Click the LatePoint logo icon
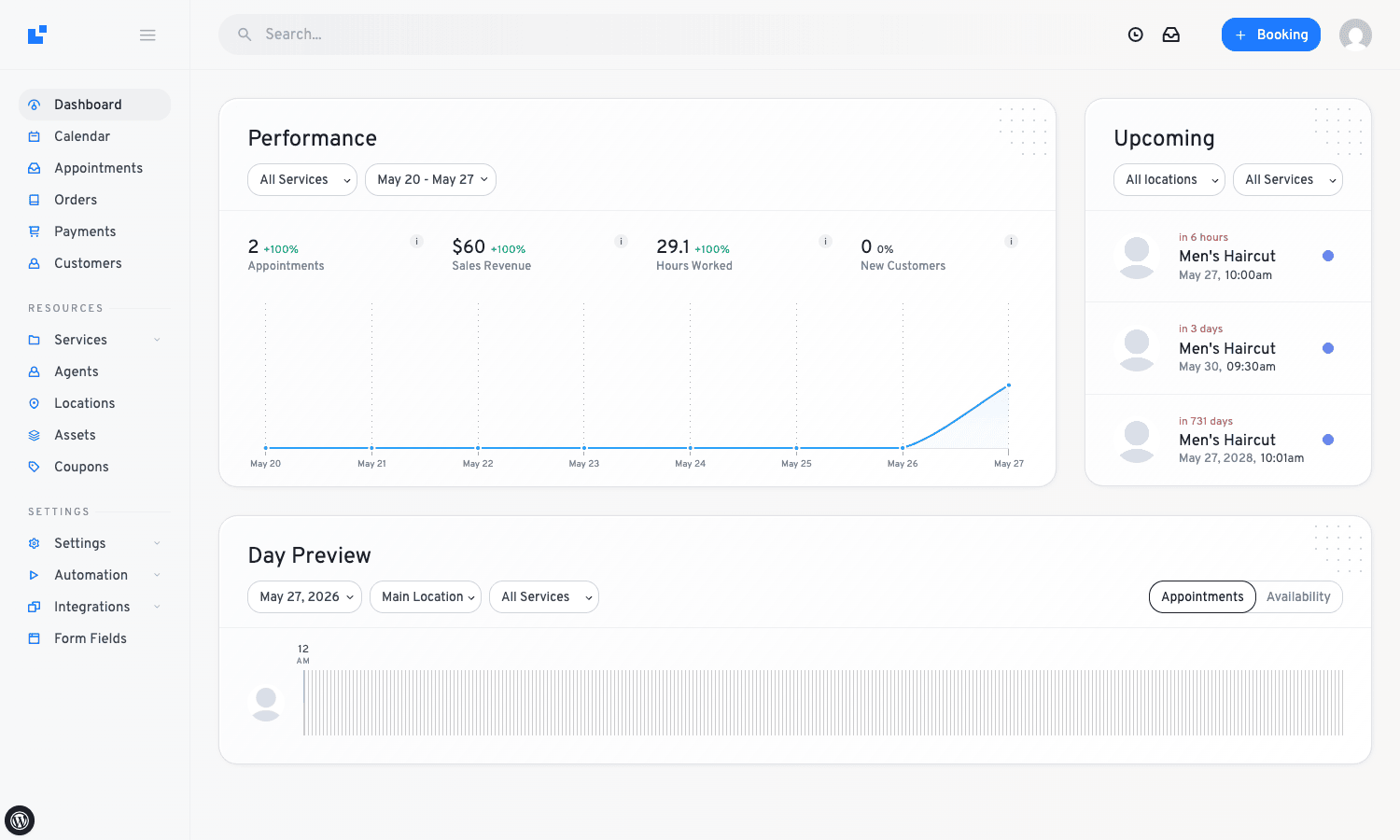 37,35
